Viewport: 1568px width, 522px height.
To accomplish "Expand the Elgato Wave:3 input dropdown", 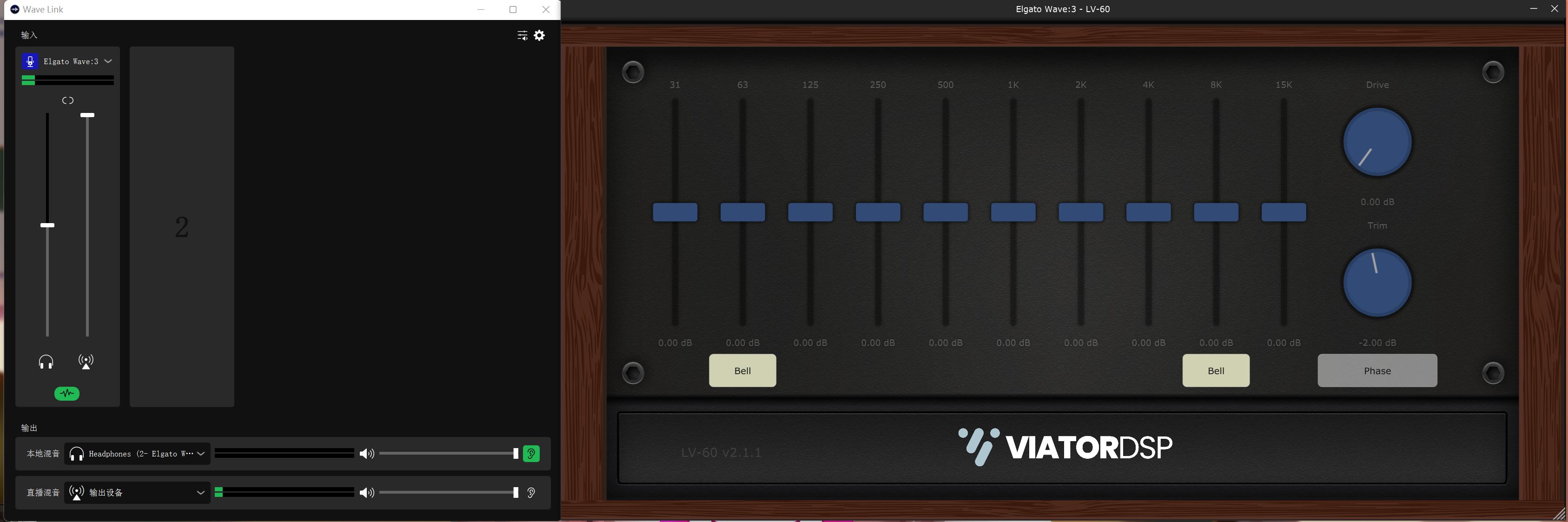I will coord(108,61).
